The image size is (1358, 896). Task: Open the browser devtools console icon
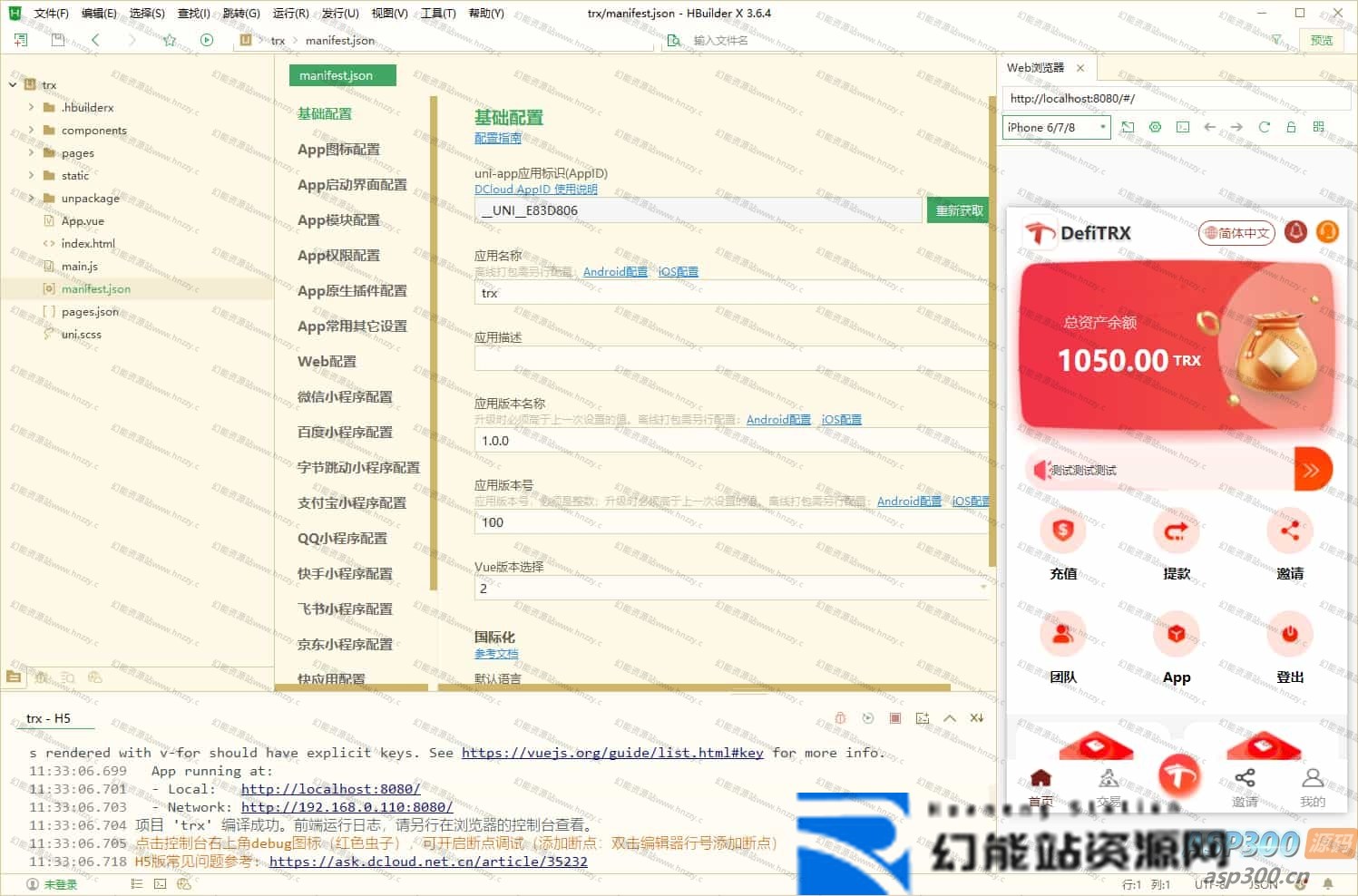coord(1182,127)
